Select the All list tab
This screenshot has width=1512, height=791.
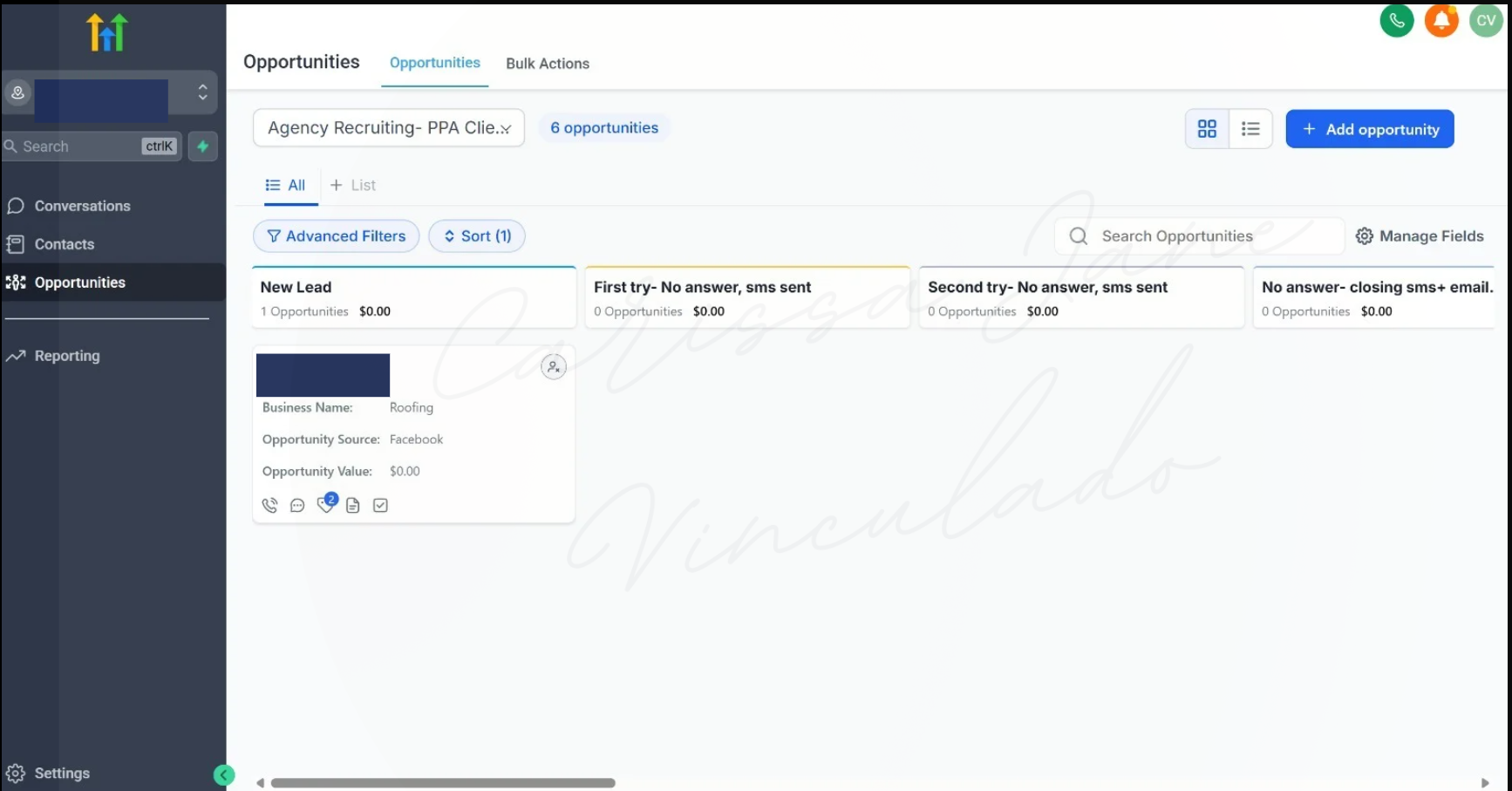click(x=286, y=185)
